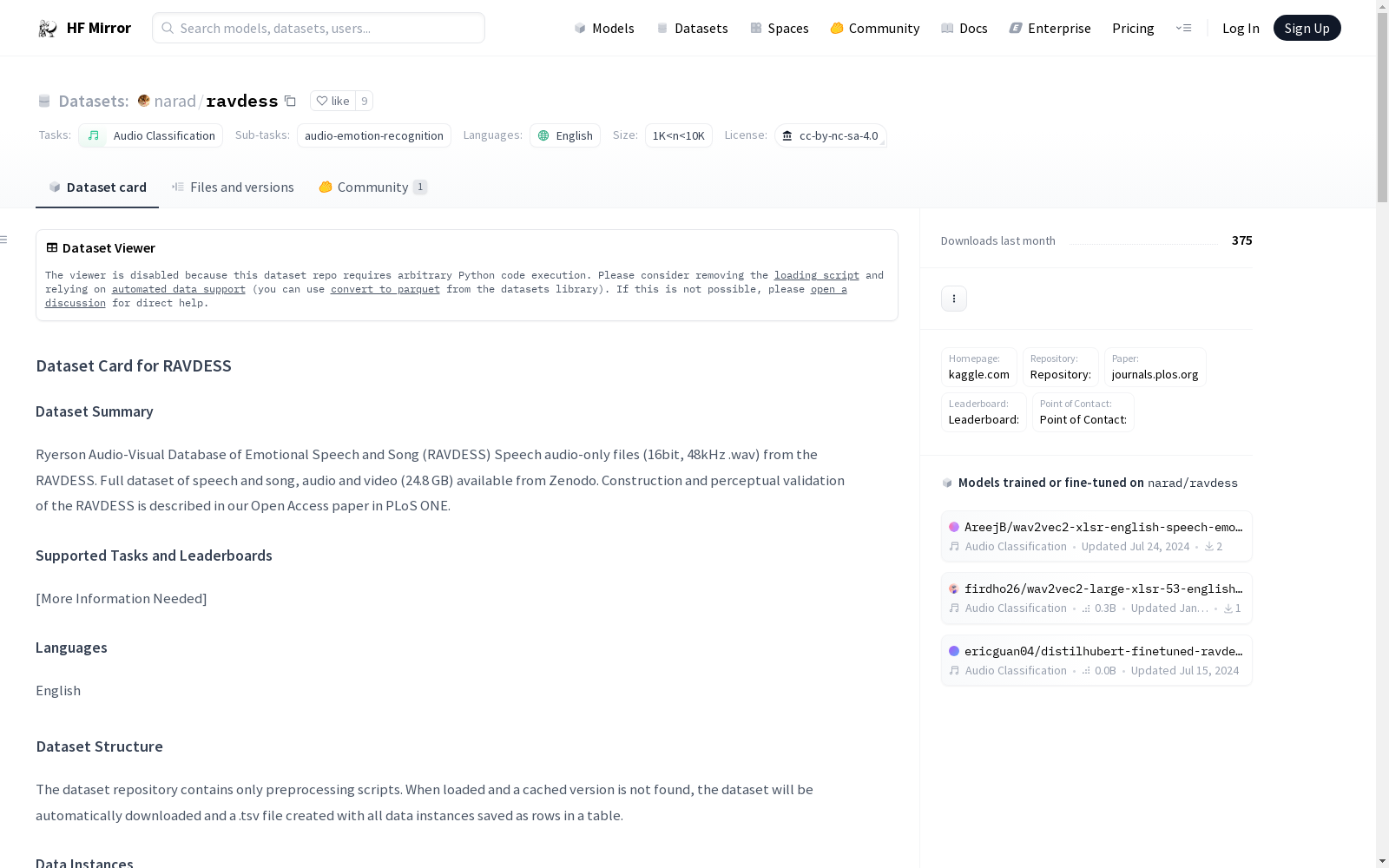Click the narad user avatar
This screenshot has width=1389, height=868.
(x=144, y=101)
